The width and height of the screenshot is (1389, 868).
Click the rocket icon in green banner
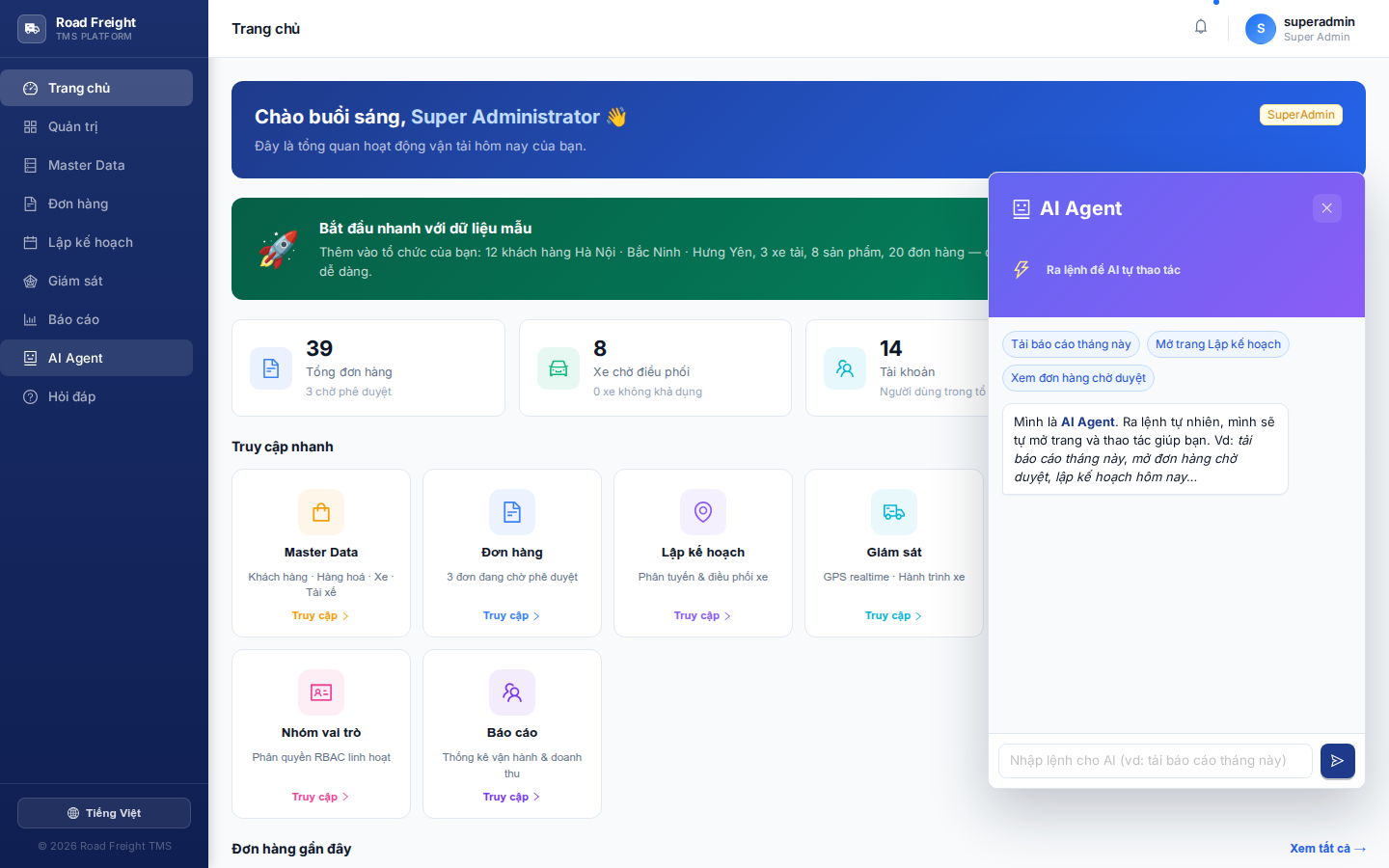(278, 249)
